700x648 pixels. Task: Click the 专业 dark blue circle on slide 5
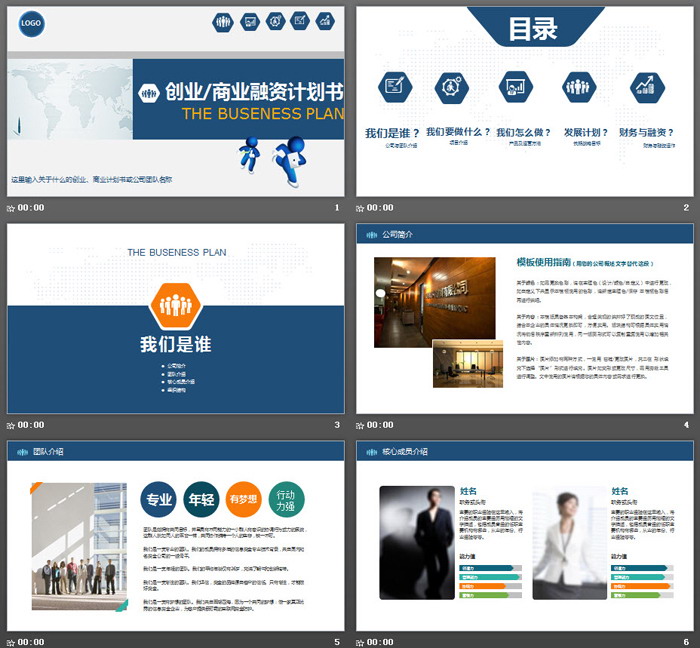pyautogui.click(x=158, y=499)
